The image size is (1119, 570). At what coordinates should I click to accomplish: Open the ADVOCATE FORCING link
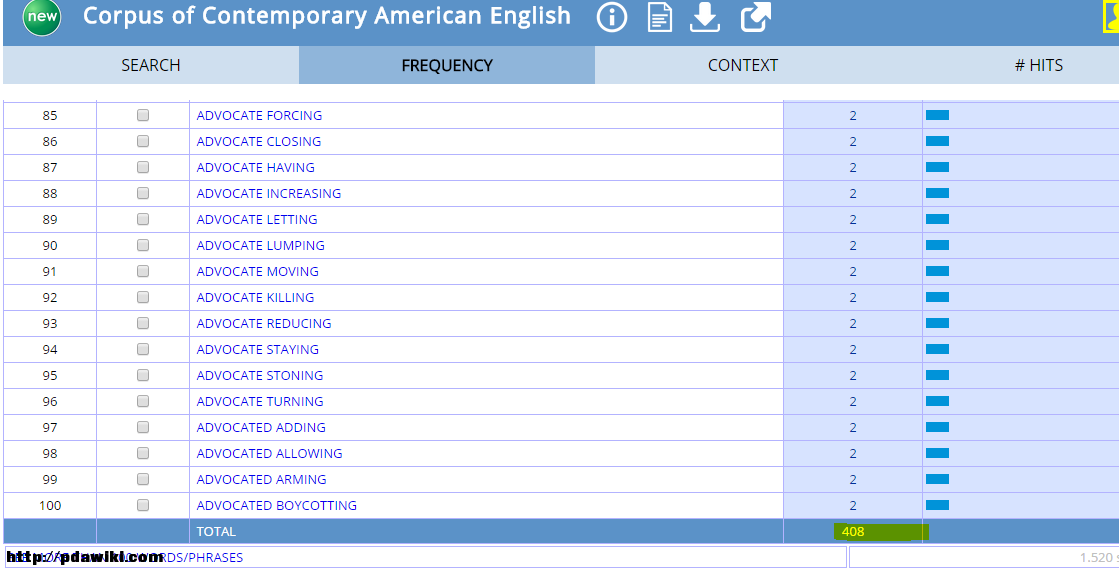[259, 116]
